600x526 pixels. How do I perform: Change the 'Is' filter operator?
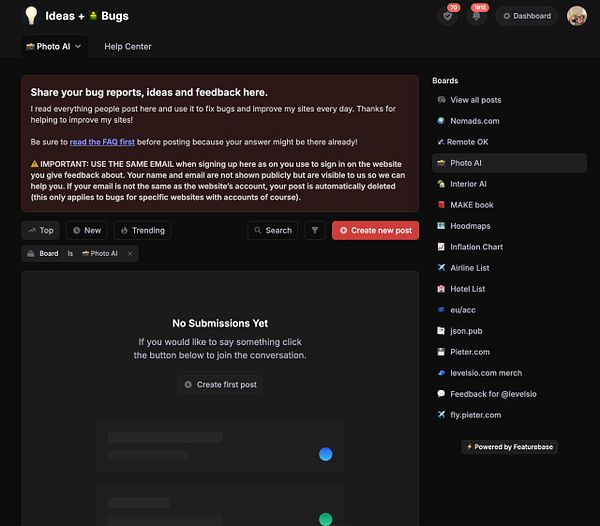[x=70, y=254]
